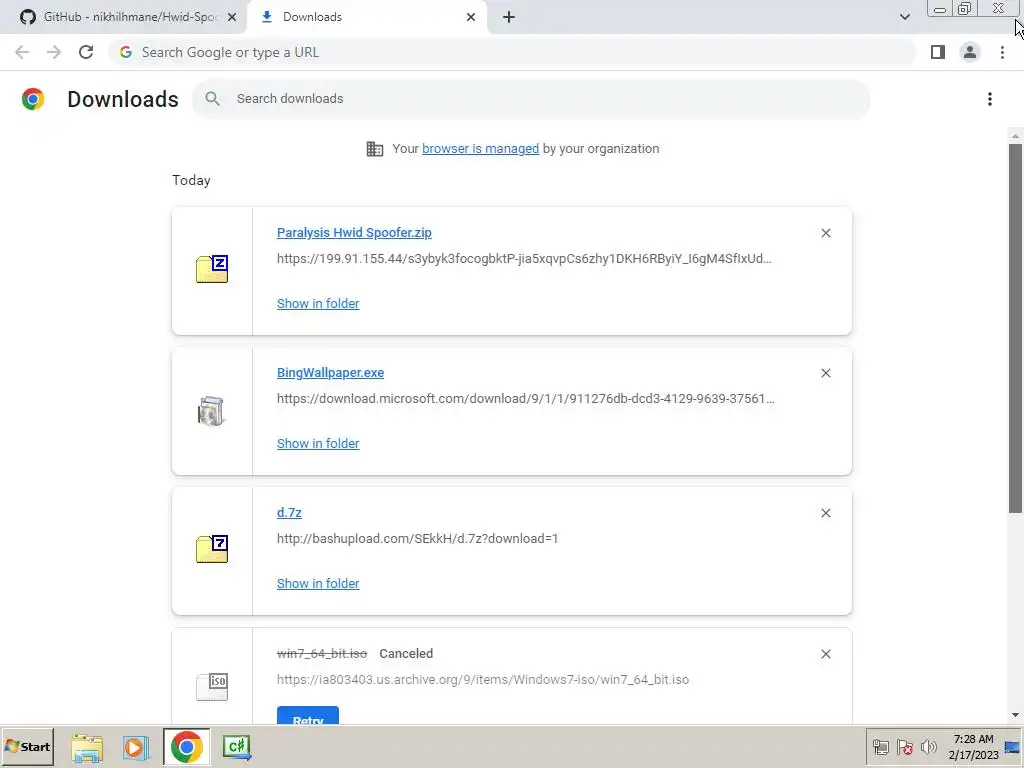Image resolution: width=1024 pixels, height=768 pixels.
Task: Click the Chrome logo beside Downloads
Action: pos(33,99)
